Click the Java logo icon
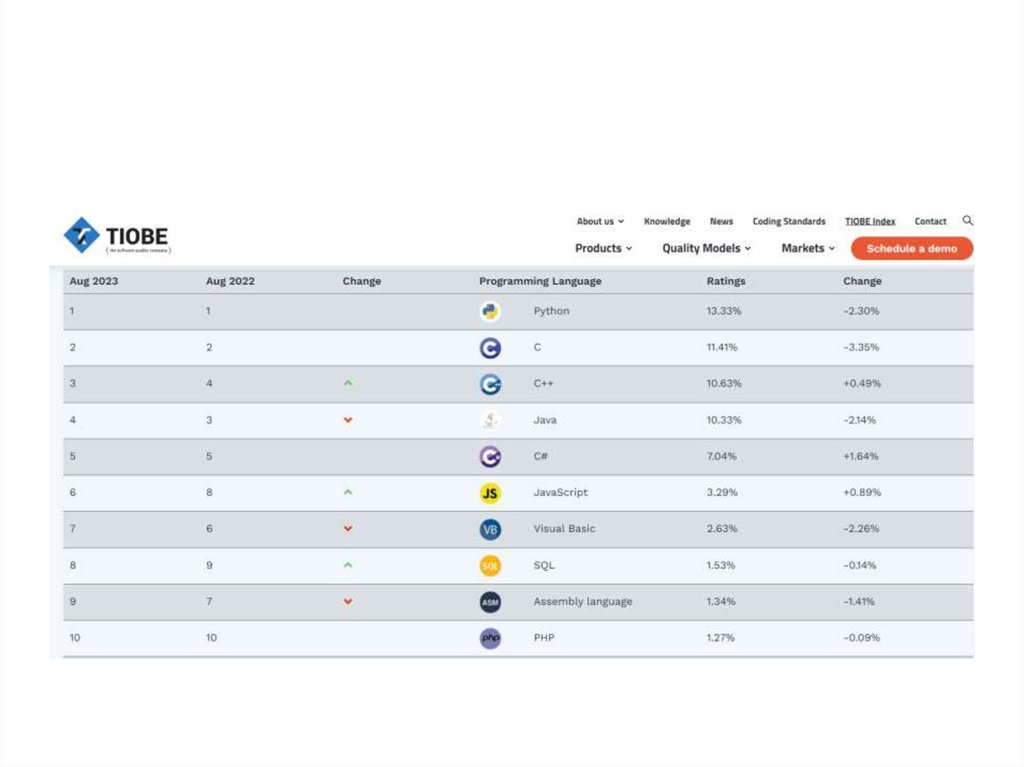Screen dimensions: 1024x767 490,420
